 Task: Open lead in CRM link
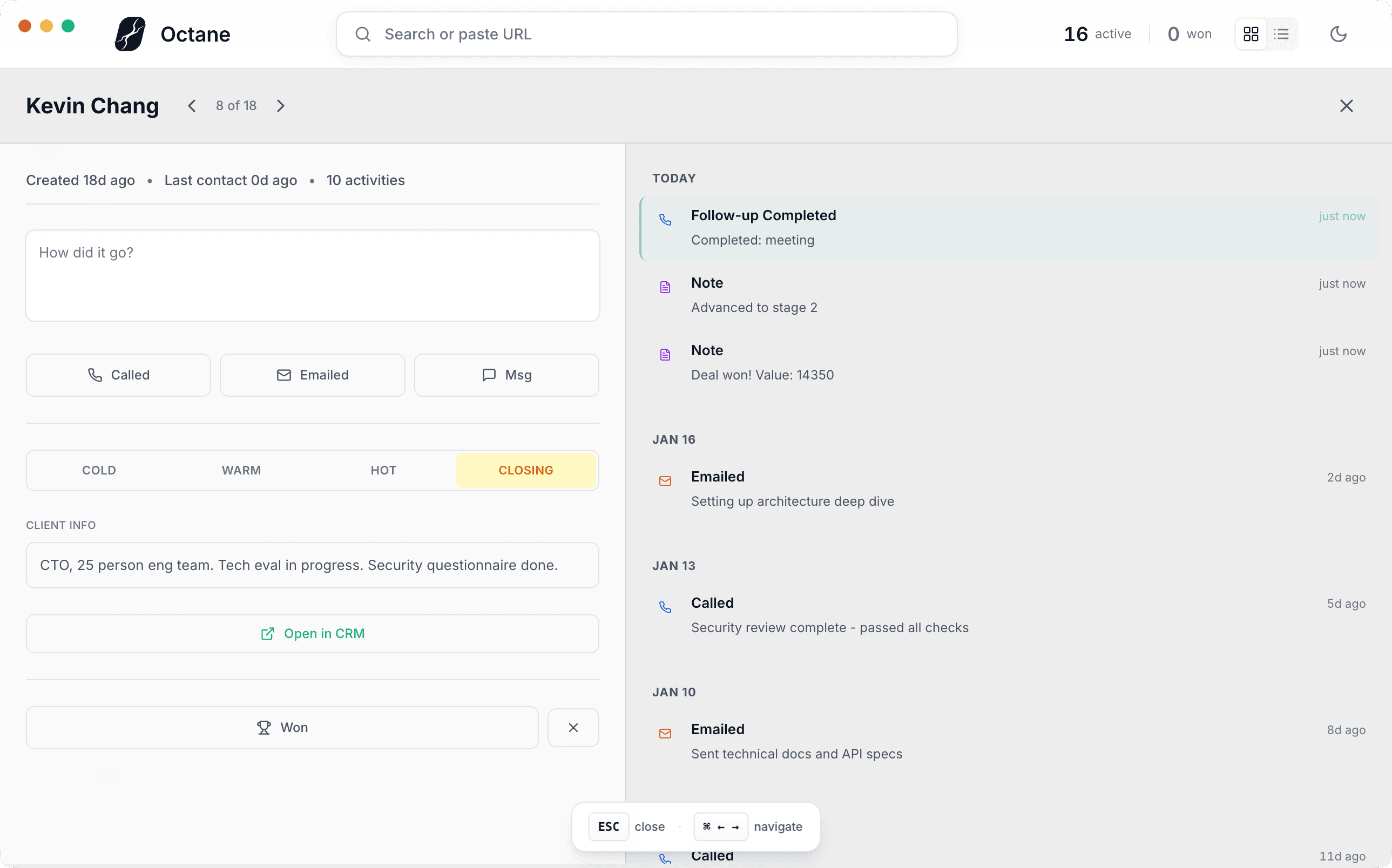click(x=313, y=634)
